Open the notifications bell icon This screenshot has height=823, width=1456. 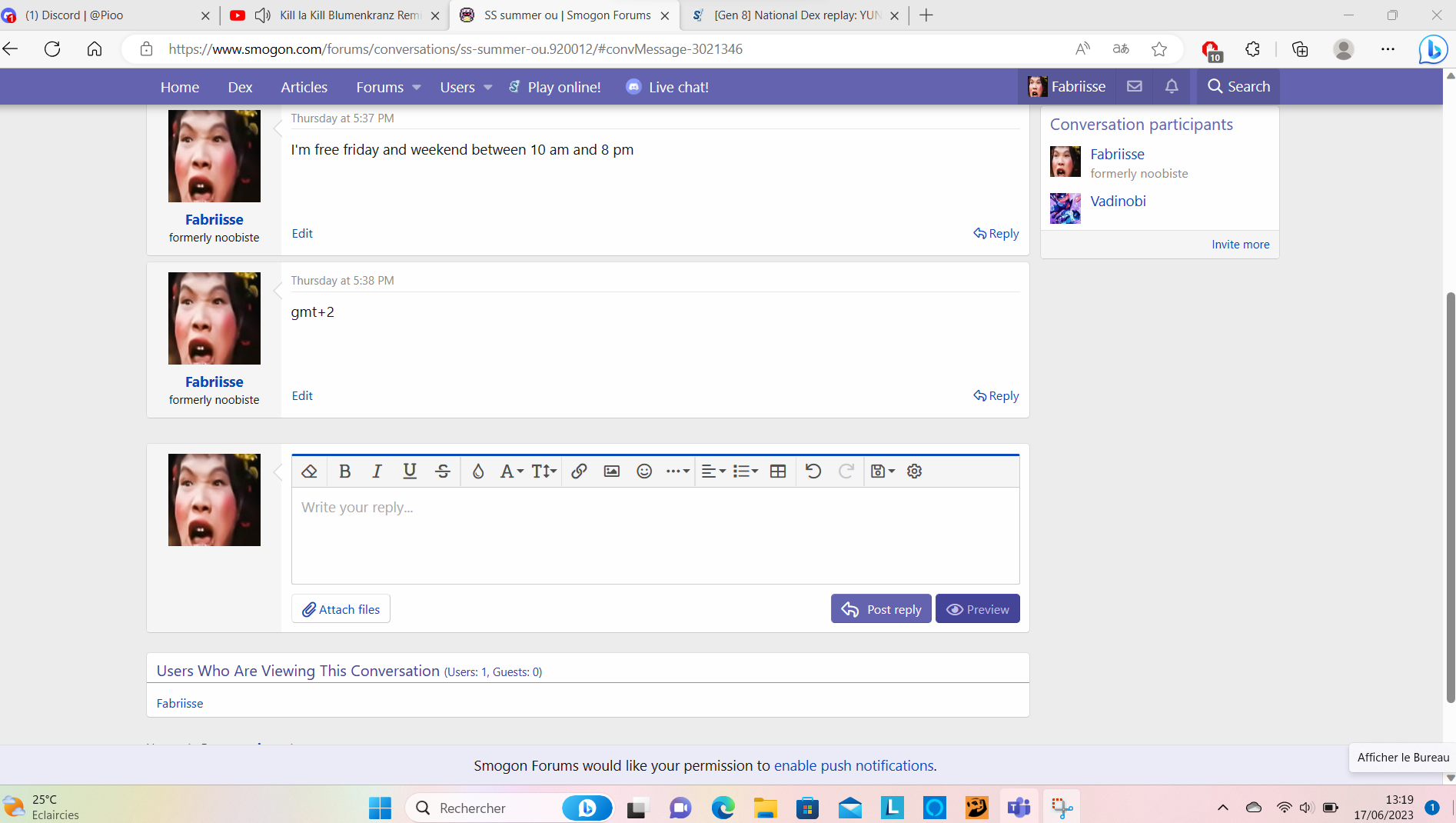1171,87
